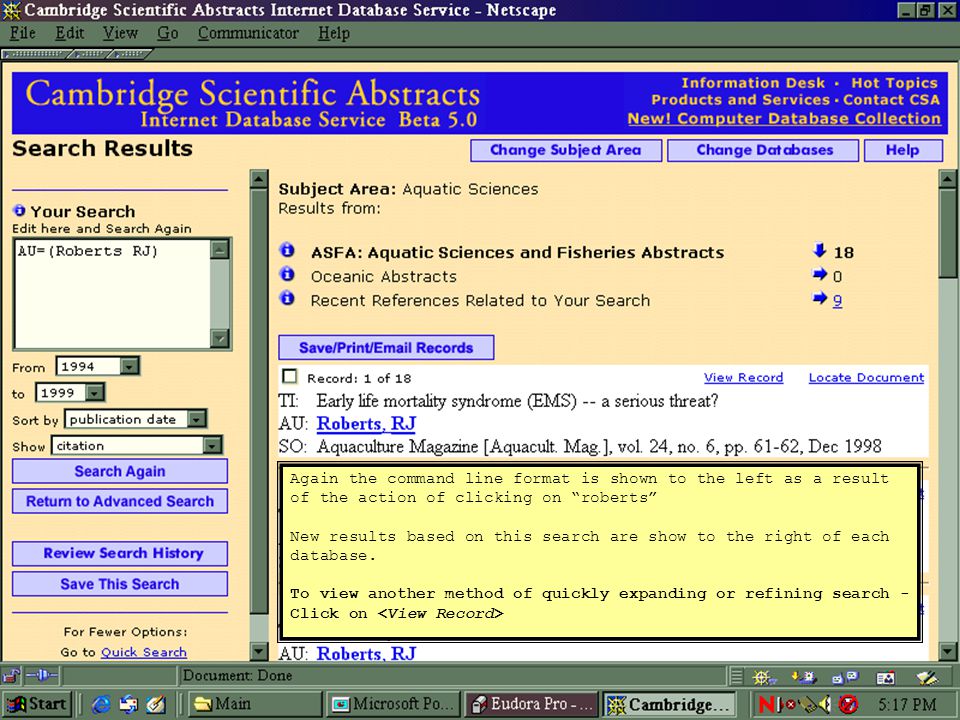Click the security lock icon in status bar
This screenshot has width=960, height=720.
pos(12,676)
